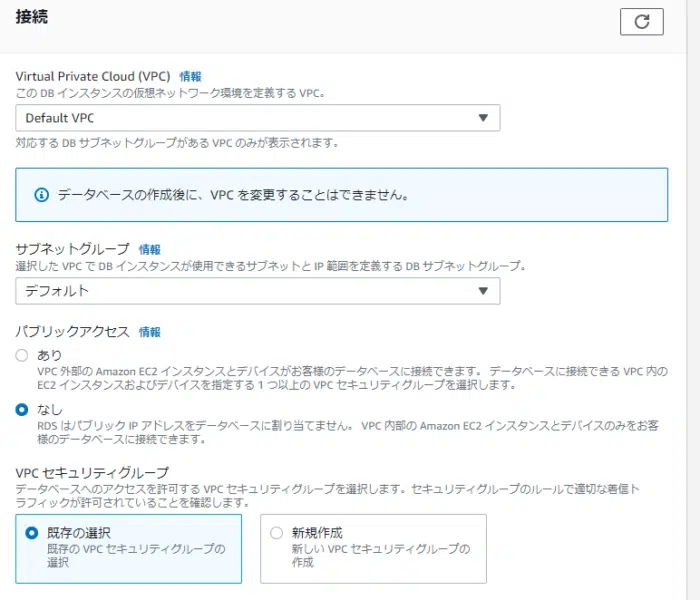The image size is (700, 600).
Task: Click the Virtual Private Cloud (VPC) label
Action: [93, 76]
